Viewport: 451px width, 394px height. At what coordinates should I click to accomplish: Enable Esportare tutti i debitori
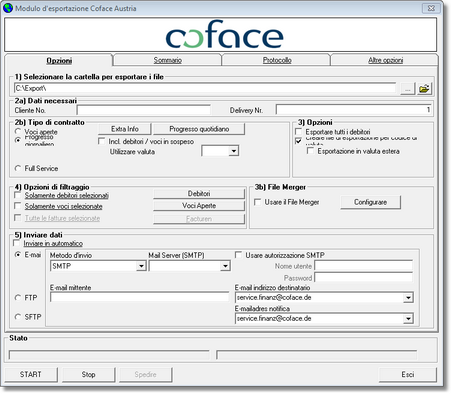coord(299,132)
